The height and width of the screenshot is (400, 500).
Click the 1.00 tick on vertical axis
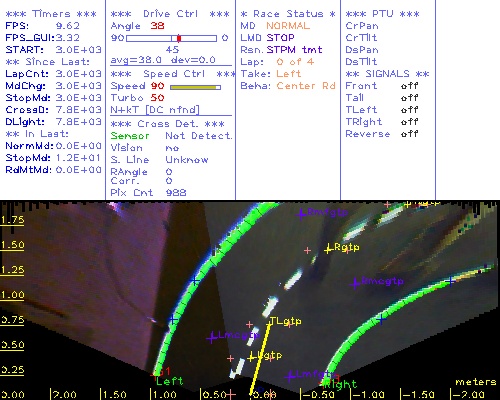coord(12,295)
